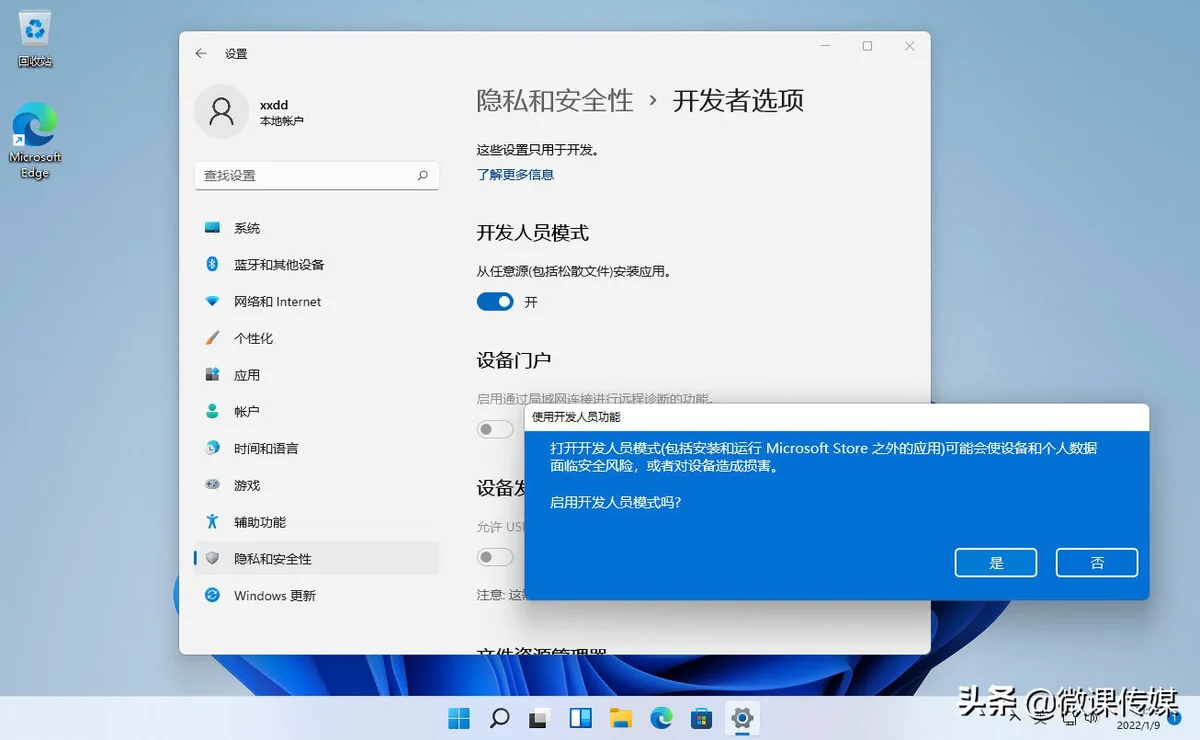Click the 2022/1/9 date in taskbar

[x=1137, y=725]
